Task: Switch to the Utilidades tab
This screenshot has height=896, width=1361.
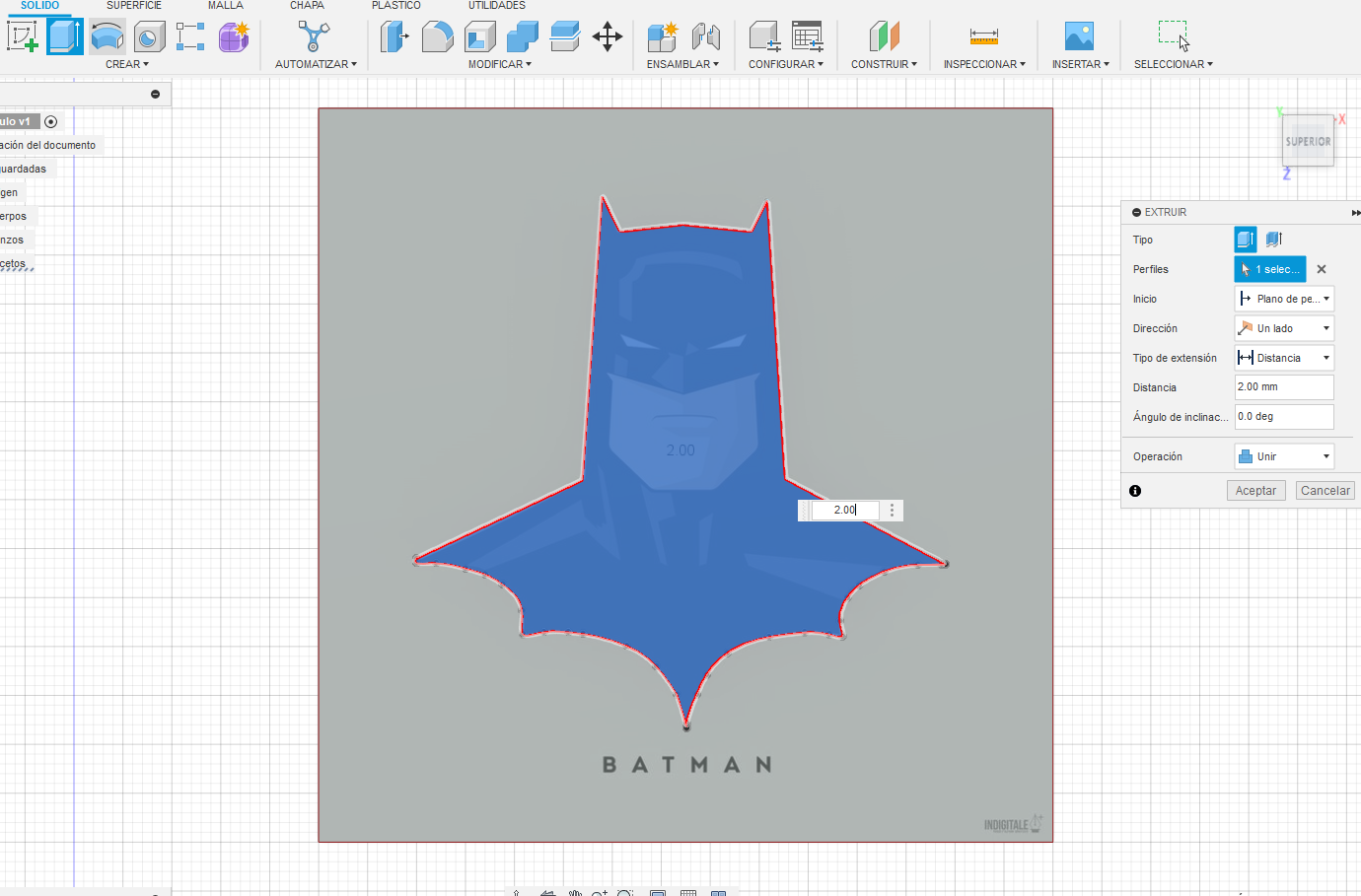Action: [x=497, y=6]
